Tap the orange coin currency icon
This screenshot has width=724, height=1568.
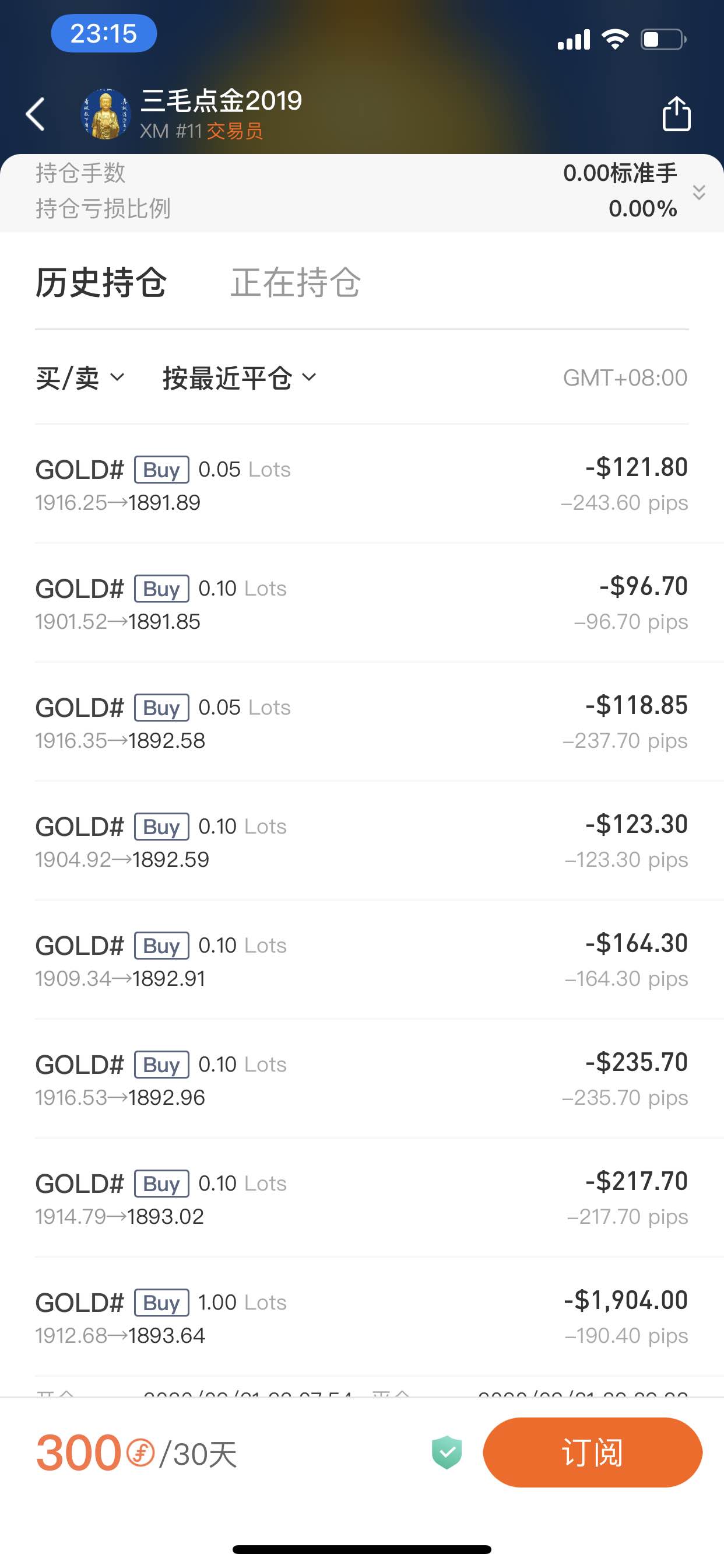pyautogui.click(x=140, y=1452)
